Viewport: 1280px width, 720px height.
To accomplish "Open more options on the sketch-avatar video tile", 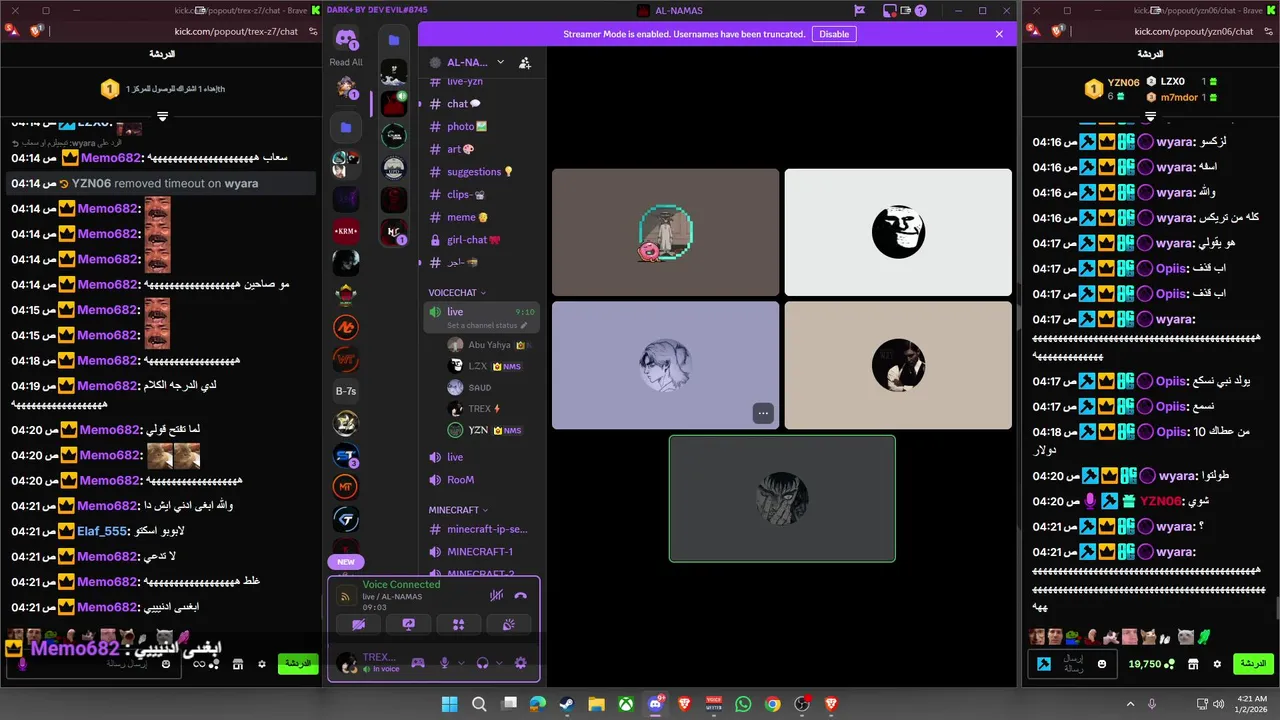I will pos(763,413).
